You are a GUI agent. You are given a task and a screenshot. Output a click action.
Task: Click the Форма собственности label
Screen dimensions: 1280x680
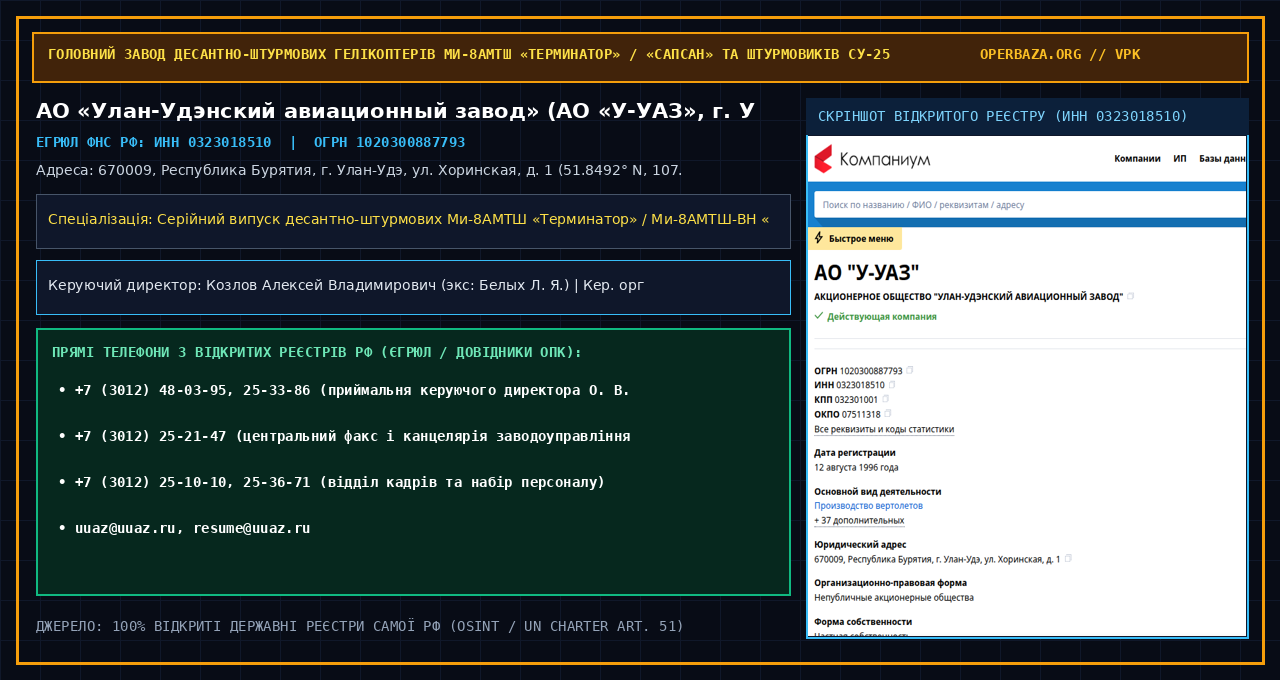coord(863,621)
